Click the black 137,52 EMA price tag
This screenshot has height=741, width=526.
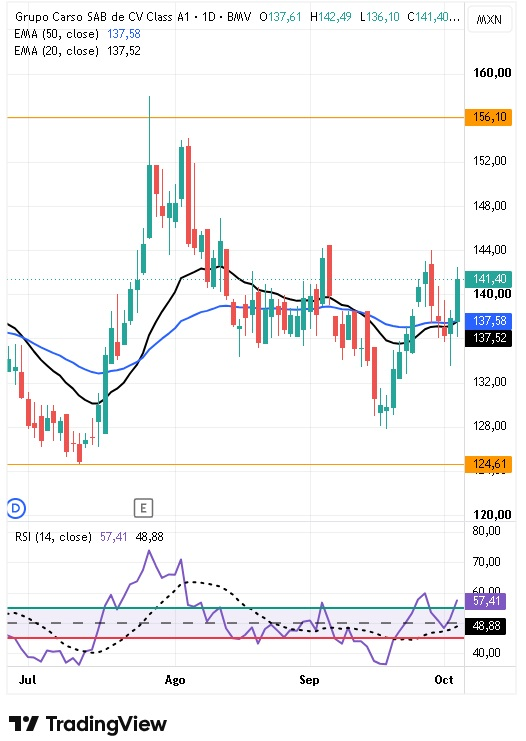(x=489, y=338)
